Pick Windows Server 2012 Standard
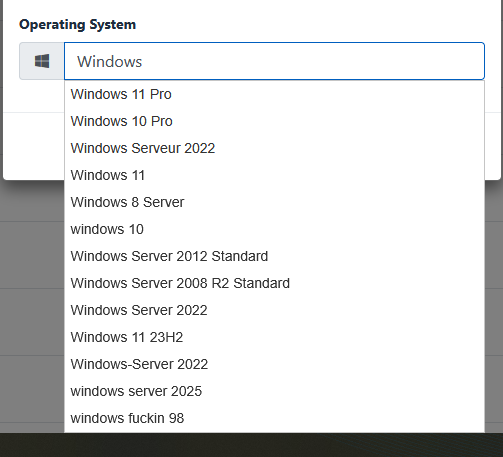This screenshot has height=457, width=503. [x=274, y=256]
